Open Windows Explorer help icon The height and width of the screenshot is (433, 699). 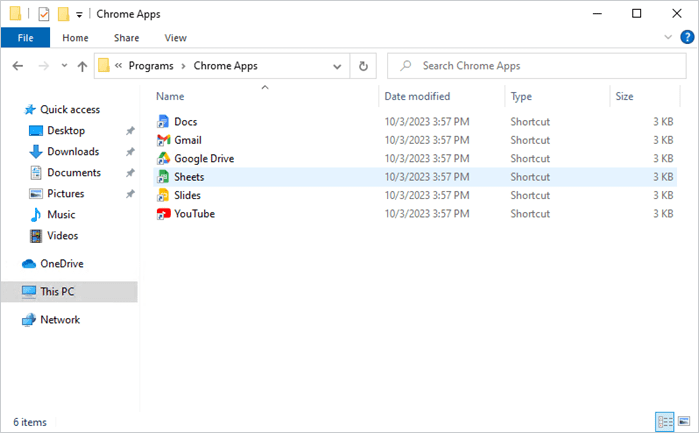click(687, 37)
